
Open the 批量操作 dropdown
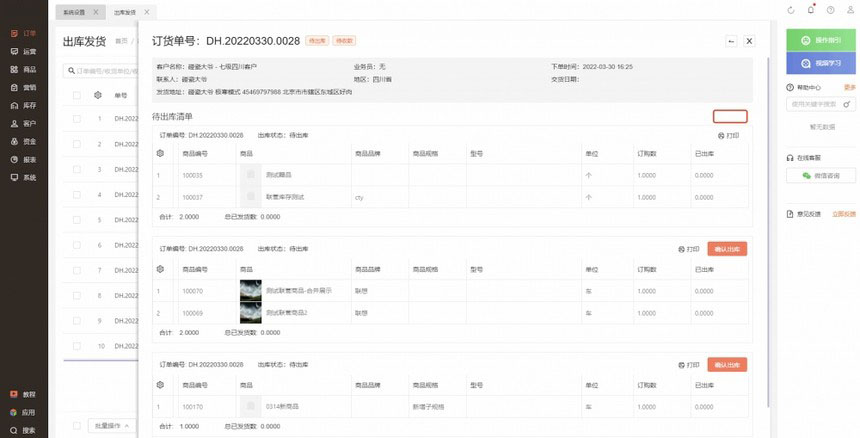click(110, 425)
